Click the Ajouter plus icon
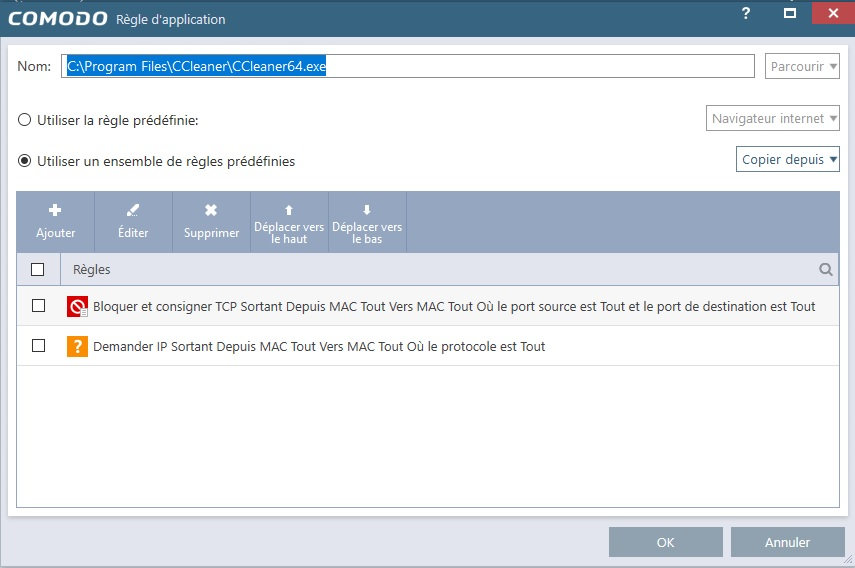 point(55,210)
